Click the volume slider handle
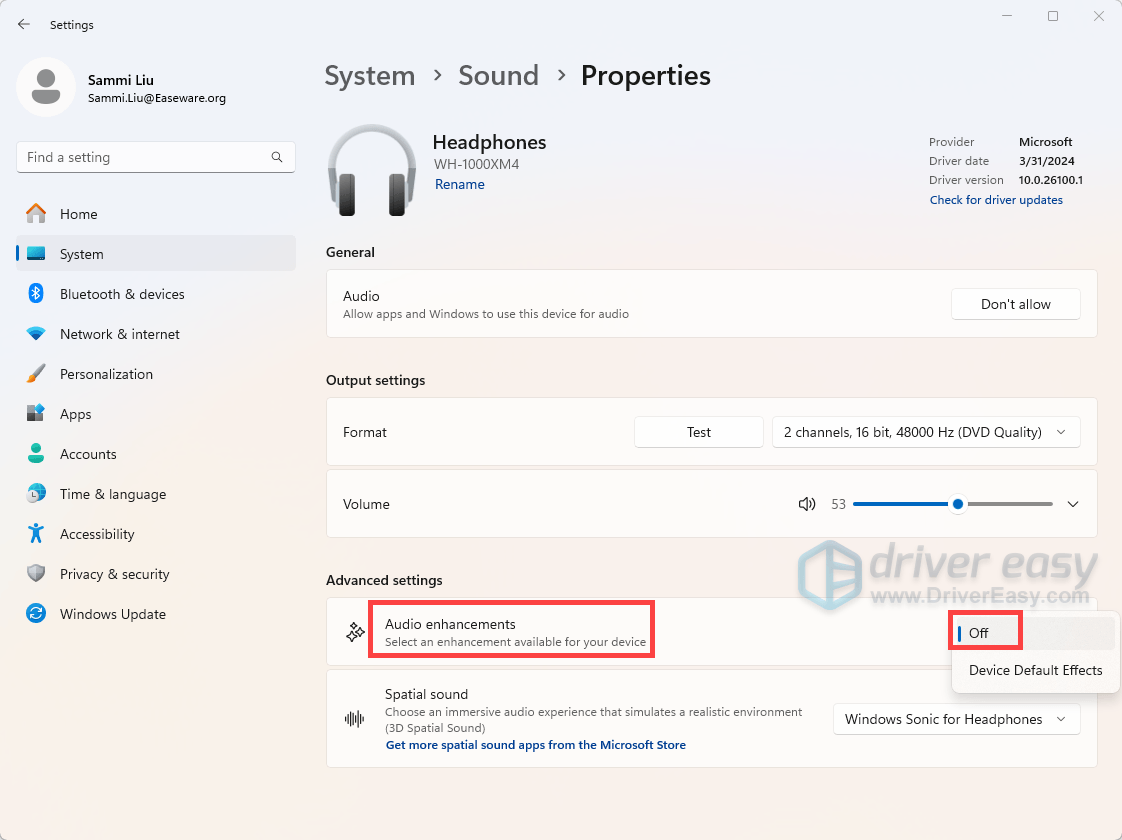Viewport: 1122px width, 840px height. point(958,504)
